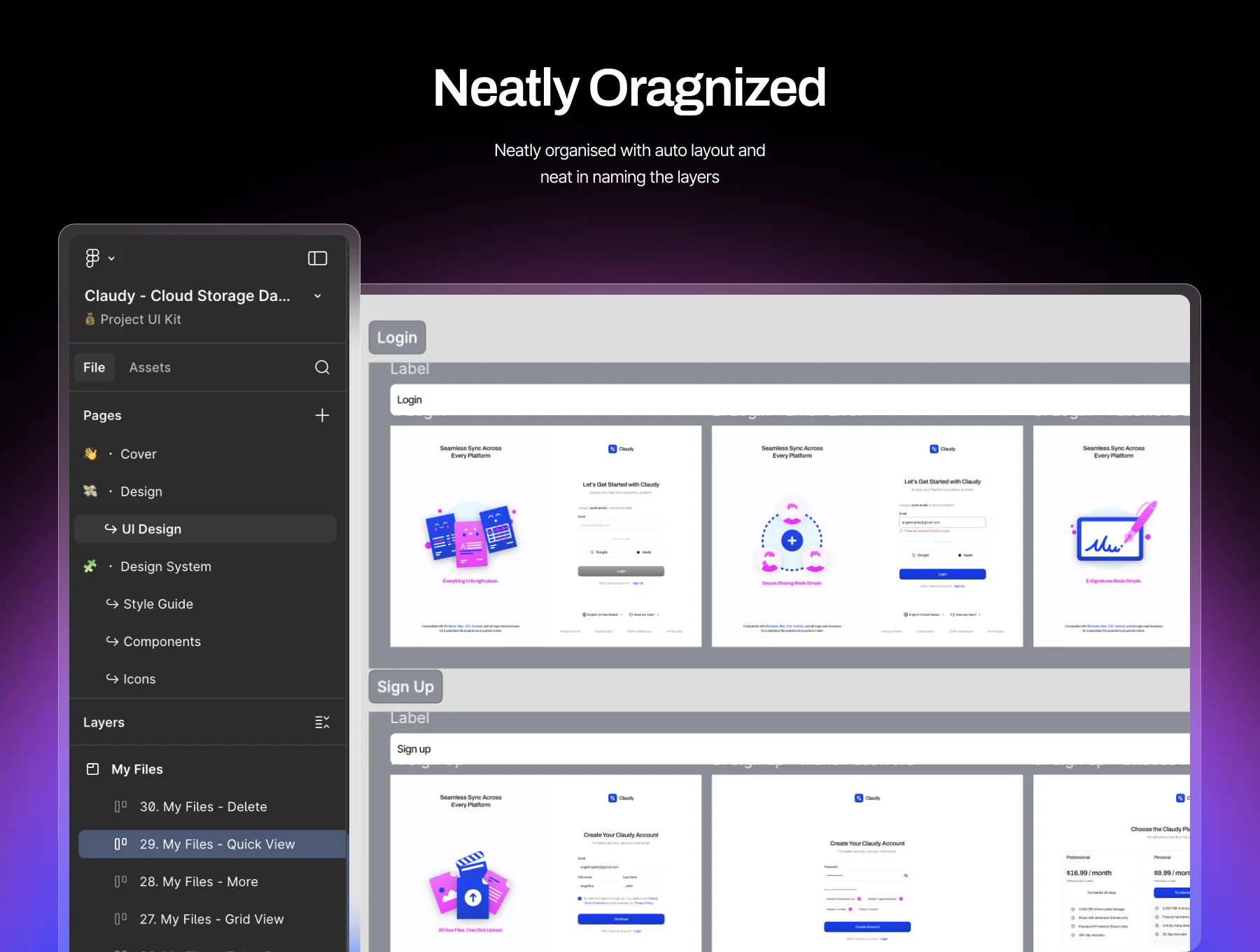Select the layer 27. My Files - Grid View
The width and height of the screenshot is (1260, 952).
tap(211, 918)
